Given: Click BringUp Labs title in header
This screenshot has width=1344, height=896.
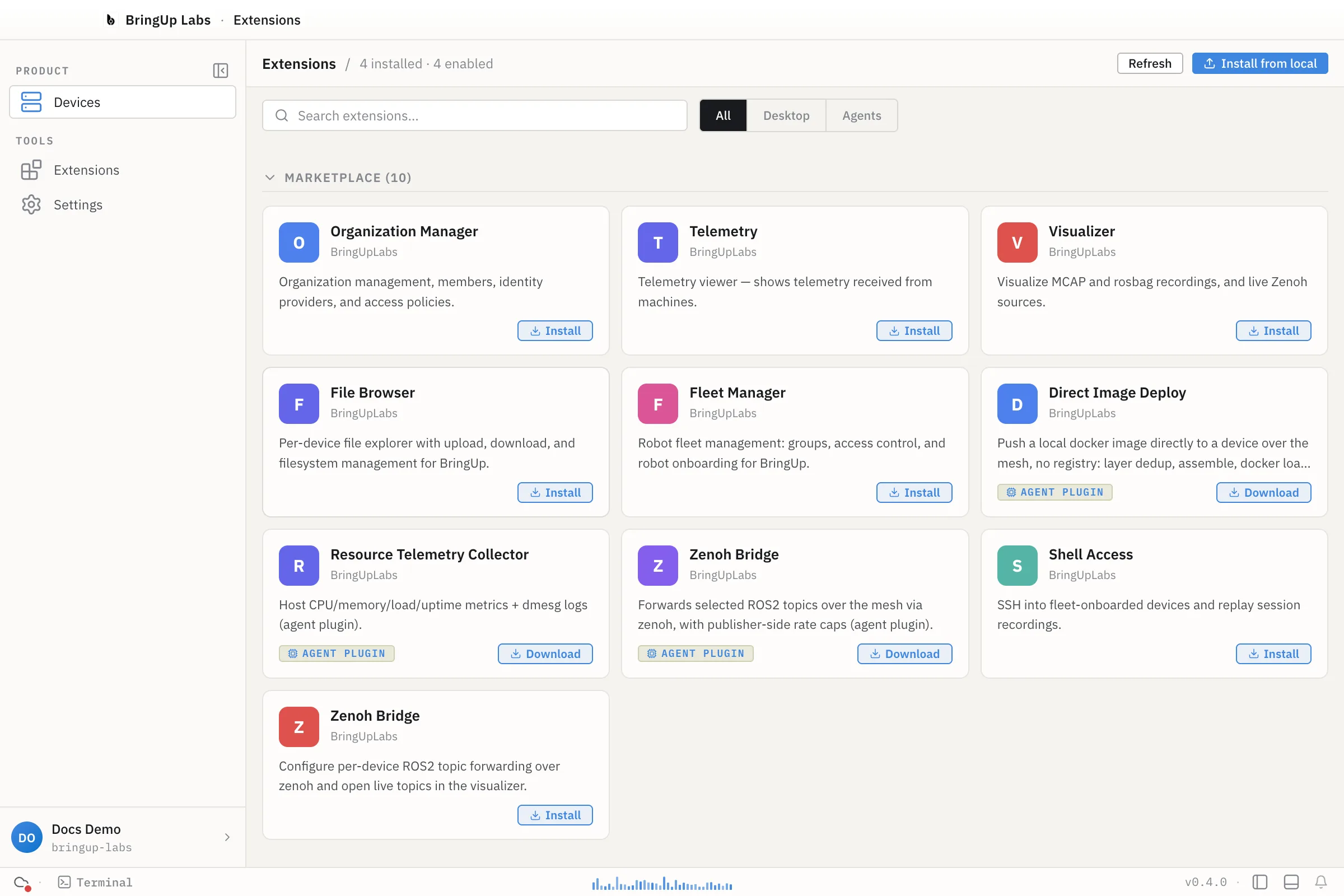Looking at the screenshot, I should click(168, 20).
